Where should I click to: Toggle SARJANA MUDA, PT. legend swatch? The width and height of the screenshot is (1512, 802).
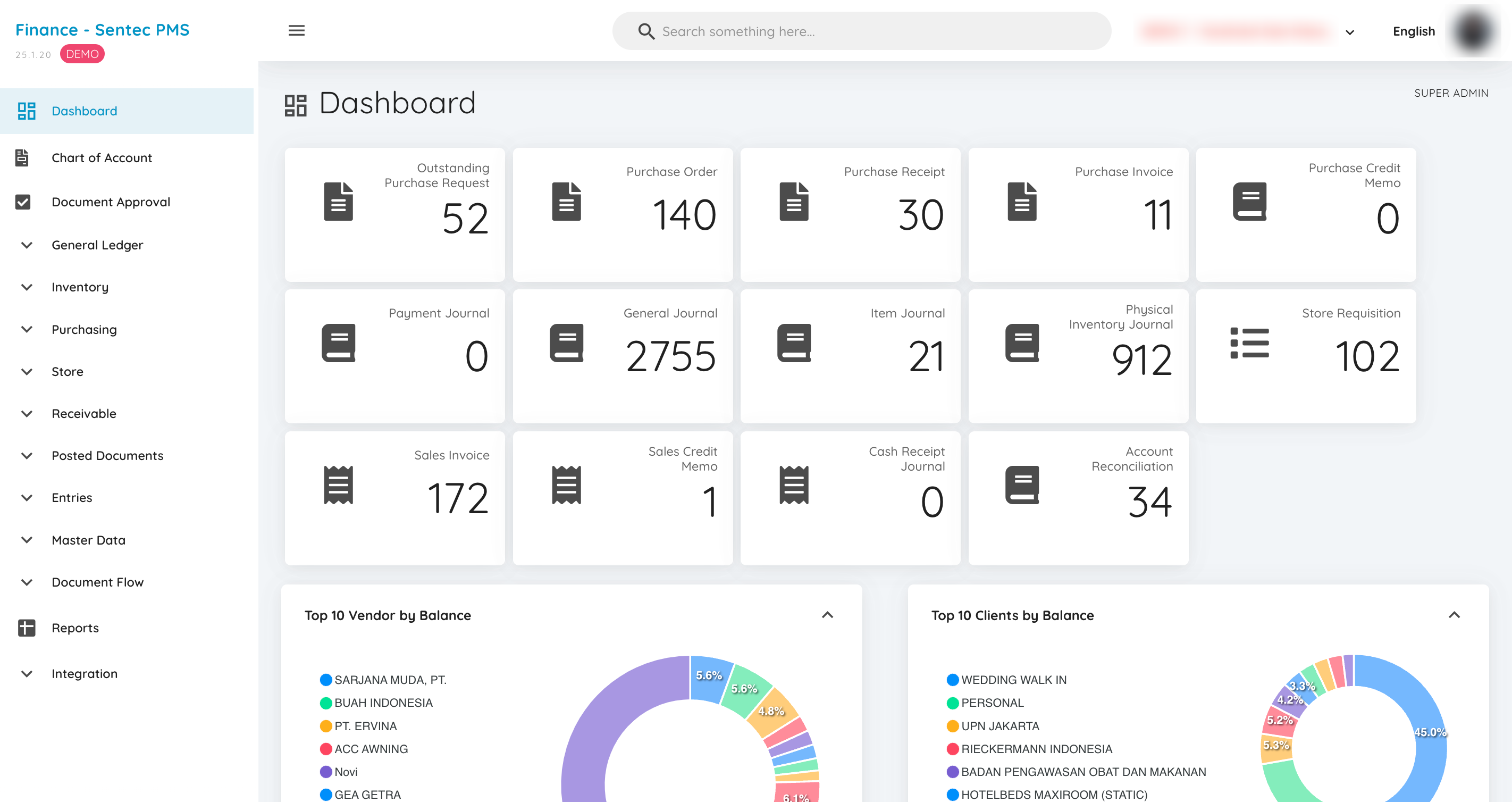(x=326, y=679)
